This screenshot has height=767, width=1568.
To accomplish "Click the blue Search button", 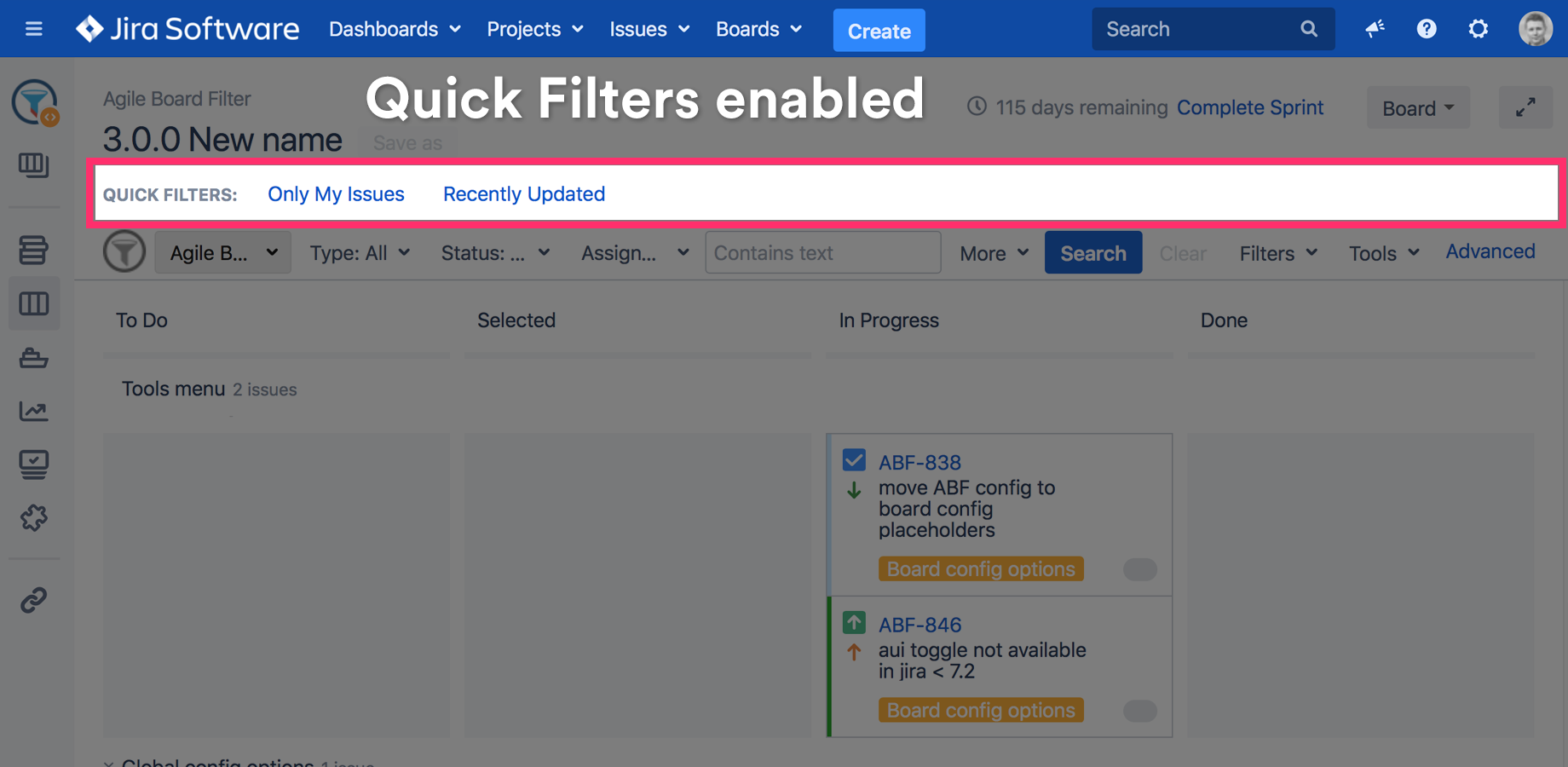I will click(1092, 253).
